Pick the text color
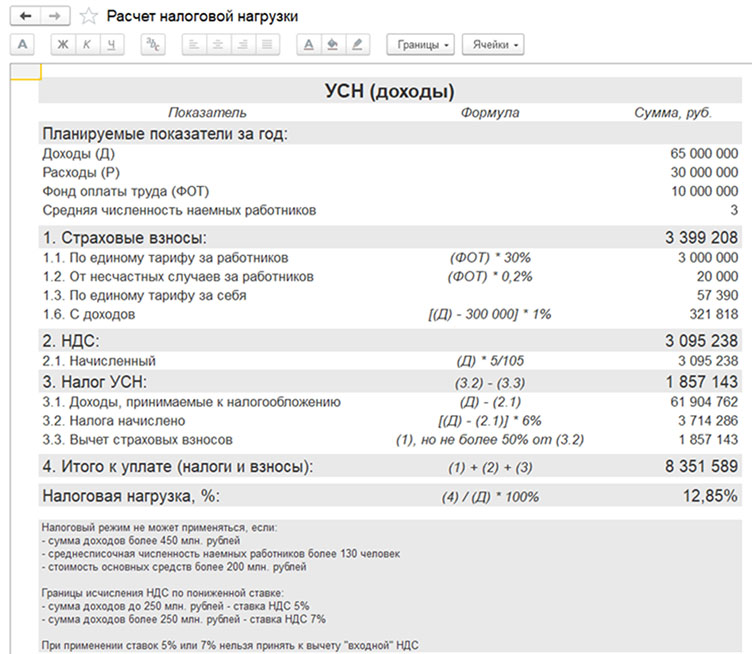Image resolution: width=752 pixels, height=654 pixels. (308, 45)
